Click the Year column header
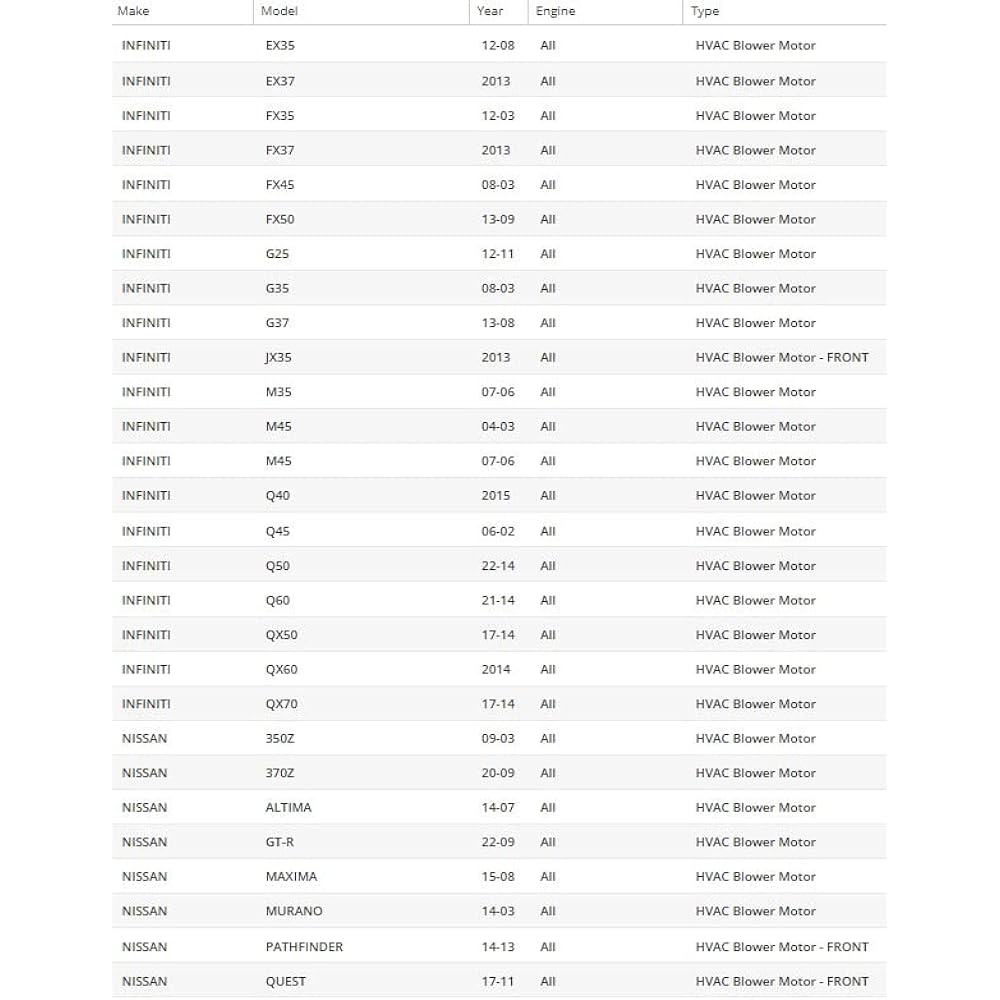The height and width of the screenshot is (1000, 1000). coord(490,11)
